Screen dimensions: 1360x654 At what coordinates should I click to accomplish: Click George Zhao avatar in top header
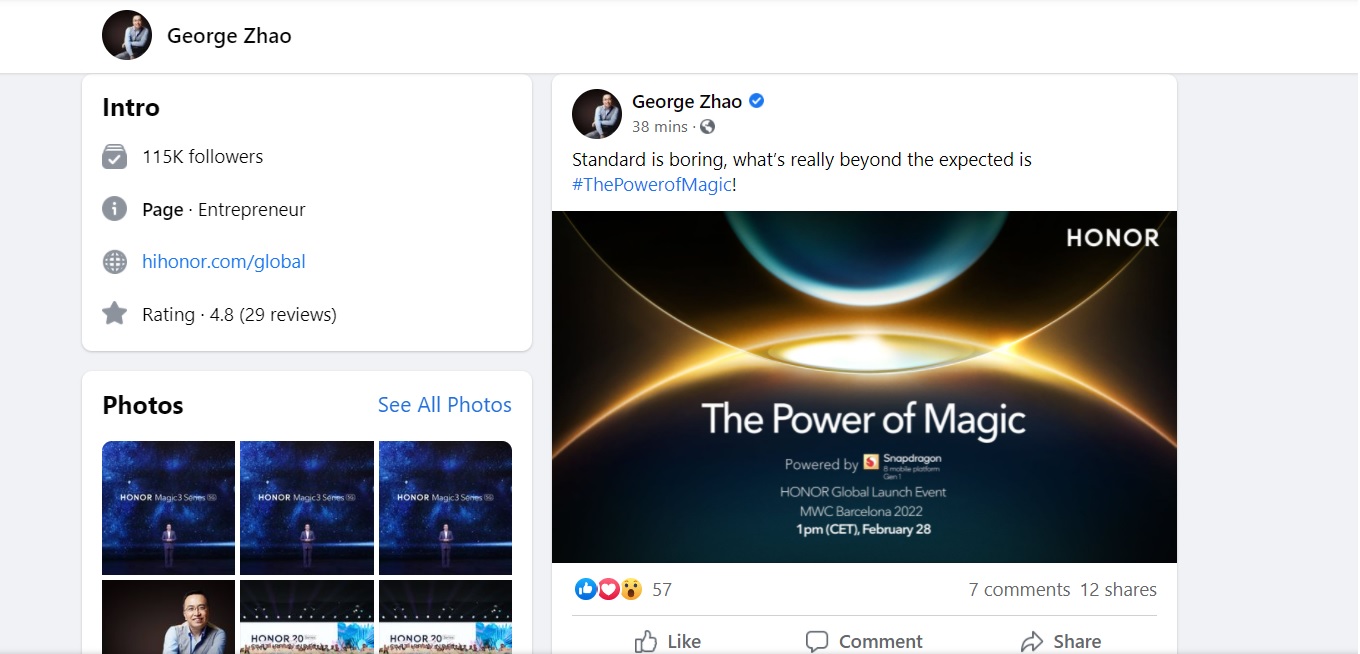[x=127, y=36]
